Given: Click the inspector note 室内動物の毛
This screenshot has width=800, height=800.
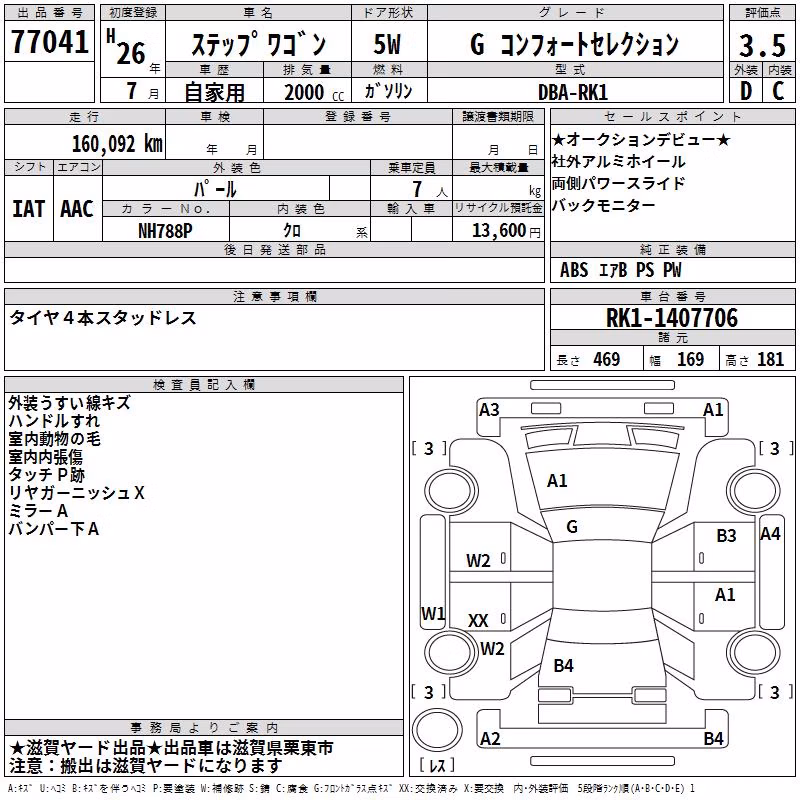Looking at the screenshot, I should click(x=54, y=439).
